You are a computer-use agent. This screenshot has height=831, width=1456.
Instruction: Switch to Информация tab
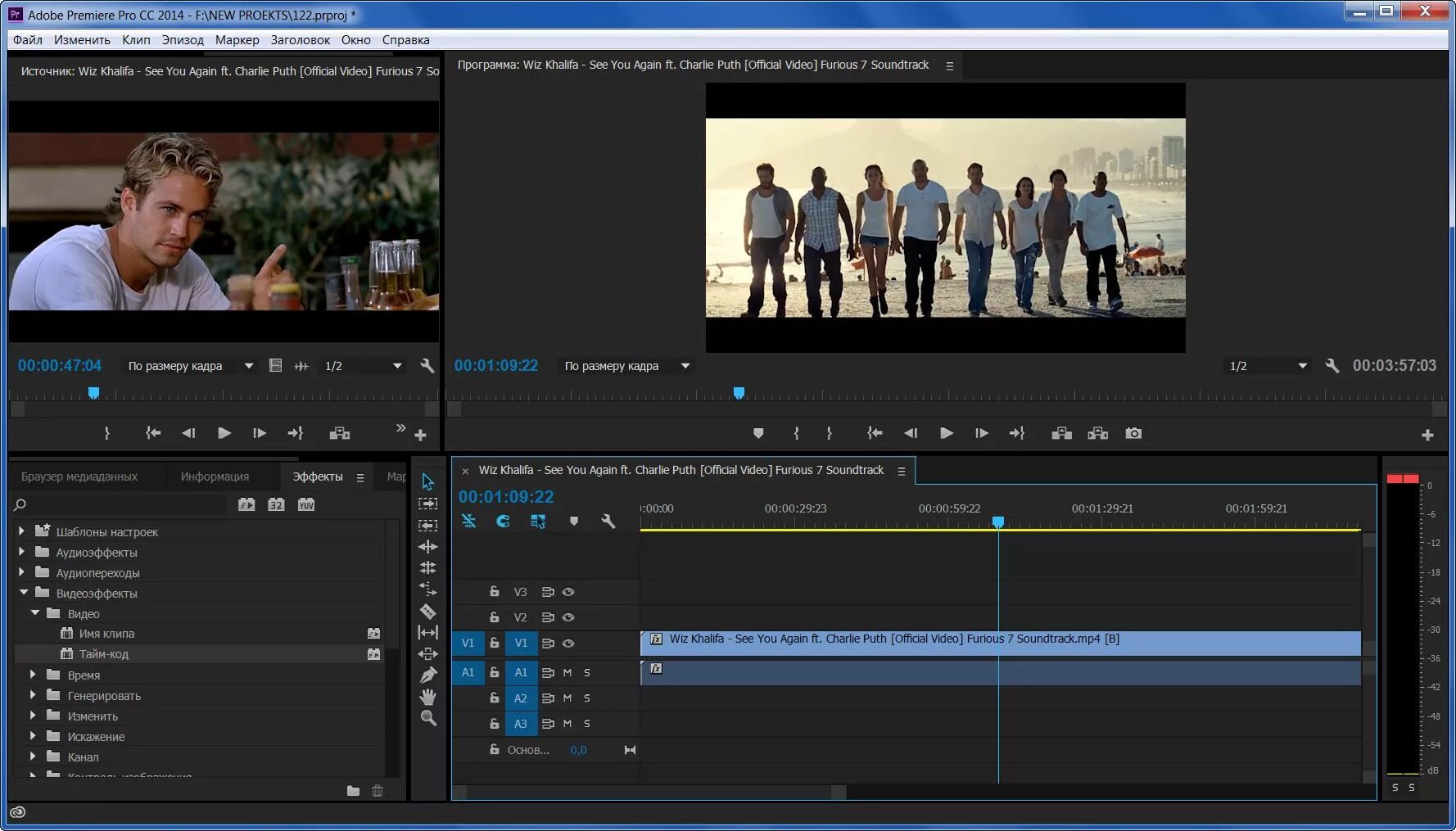(215, 476)
